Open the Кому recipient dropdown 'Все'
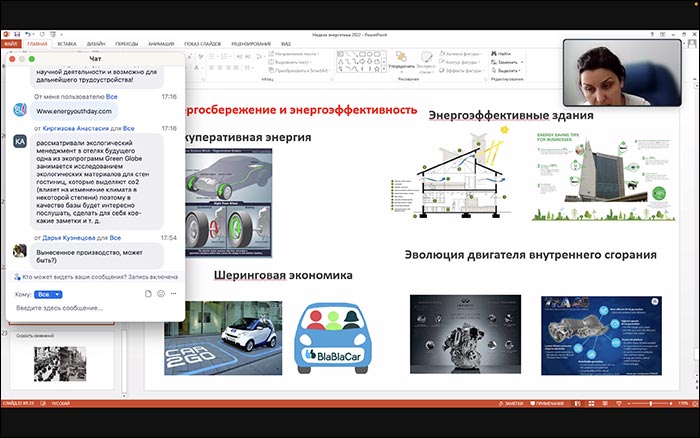 tap(48, 294)
